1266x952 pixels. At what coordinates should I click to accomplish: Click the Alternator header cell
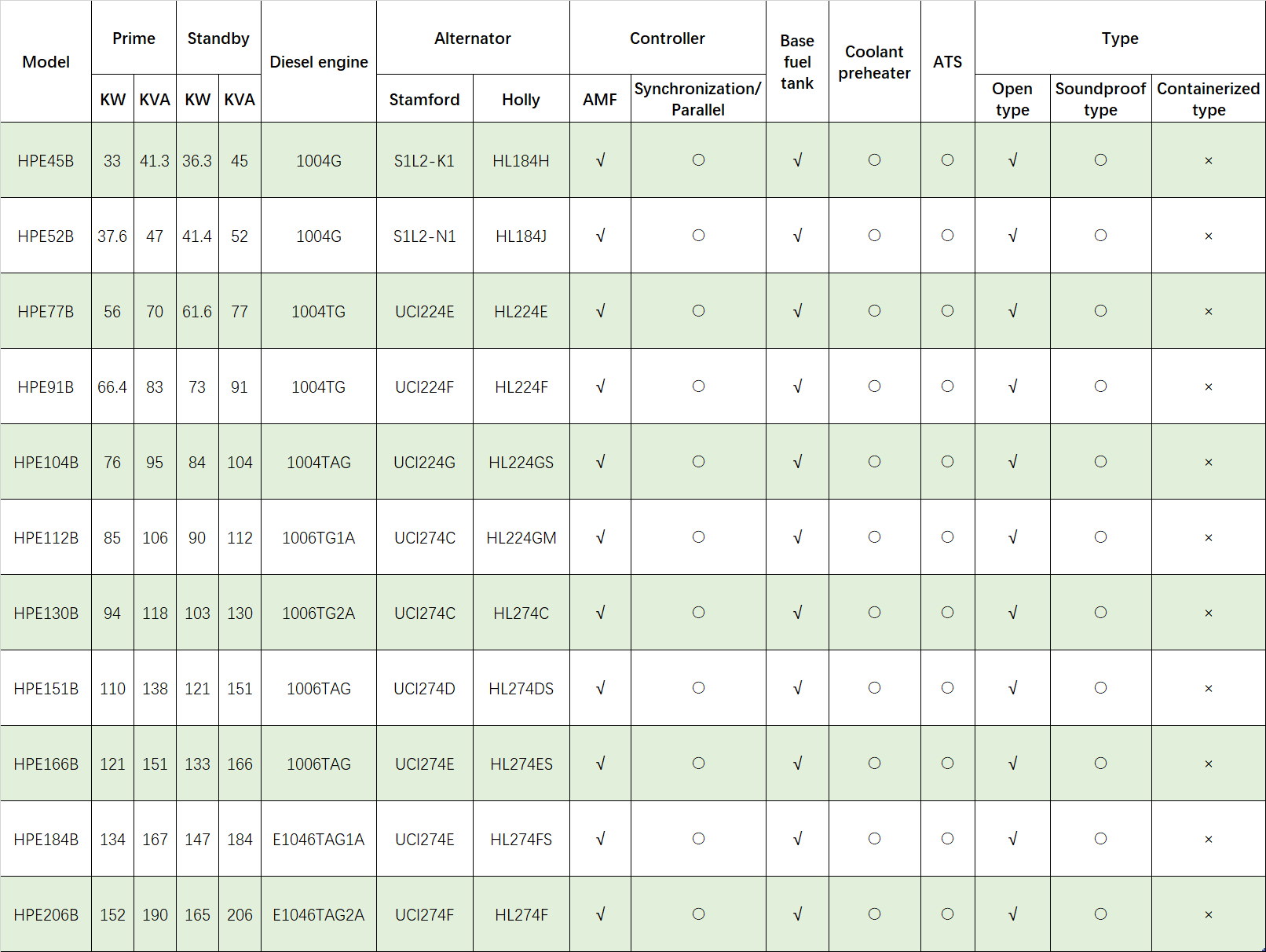tap(473, 38)
